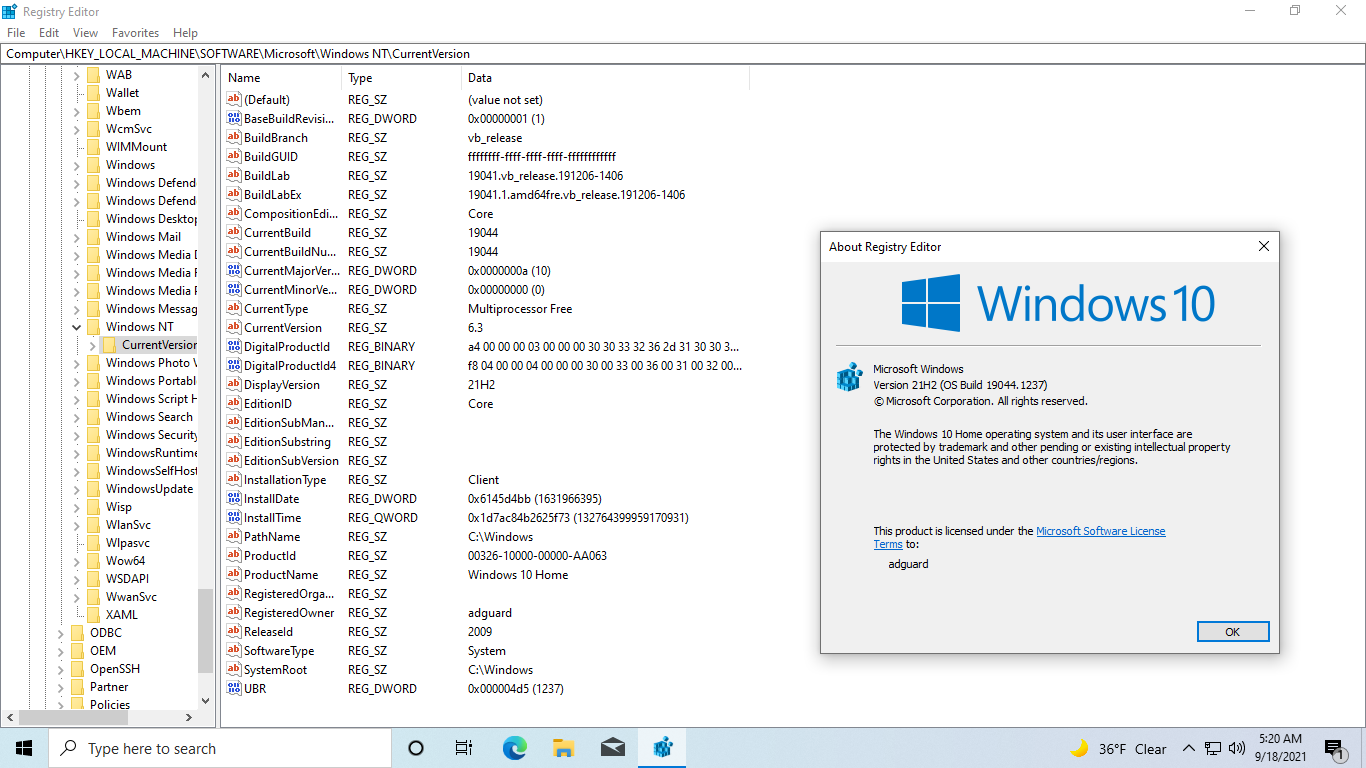The image size is (1366, 768).
Task: Collapse the Windows NT tree node
Action: pyautogui.click(x=76, y=327)
